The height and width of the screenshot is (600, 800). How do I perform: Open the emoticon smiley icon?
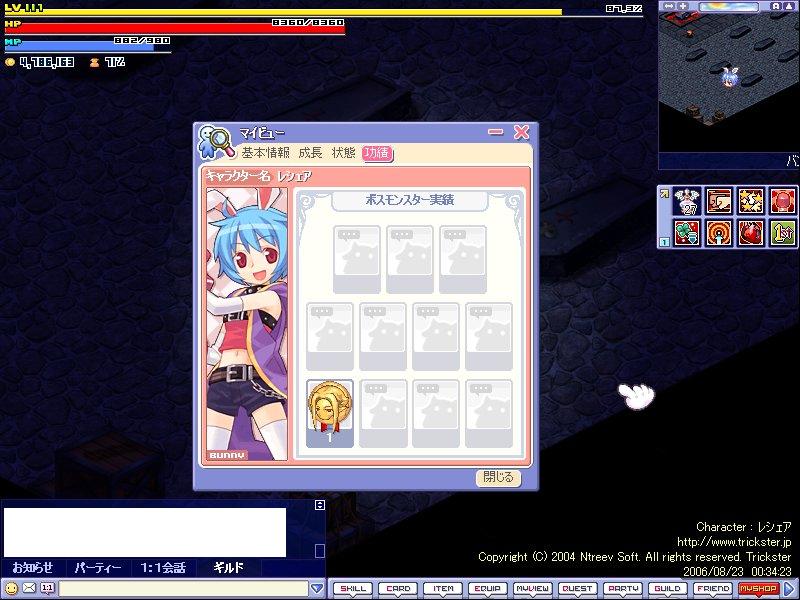[11, 588]
